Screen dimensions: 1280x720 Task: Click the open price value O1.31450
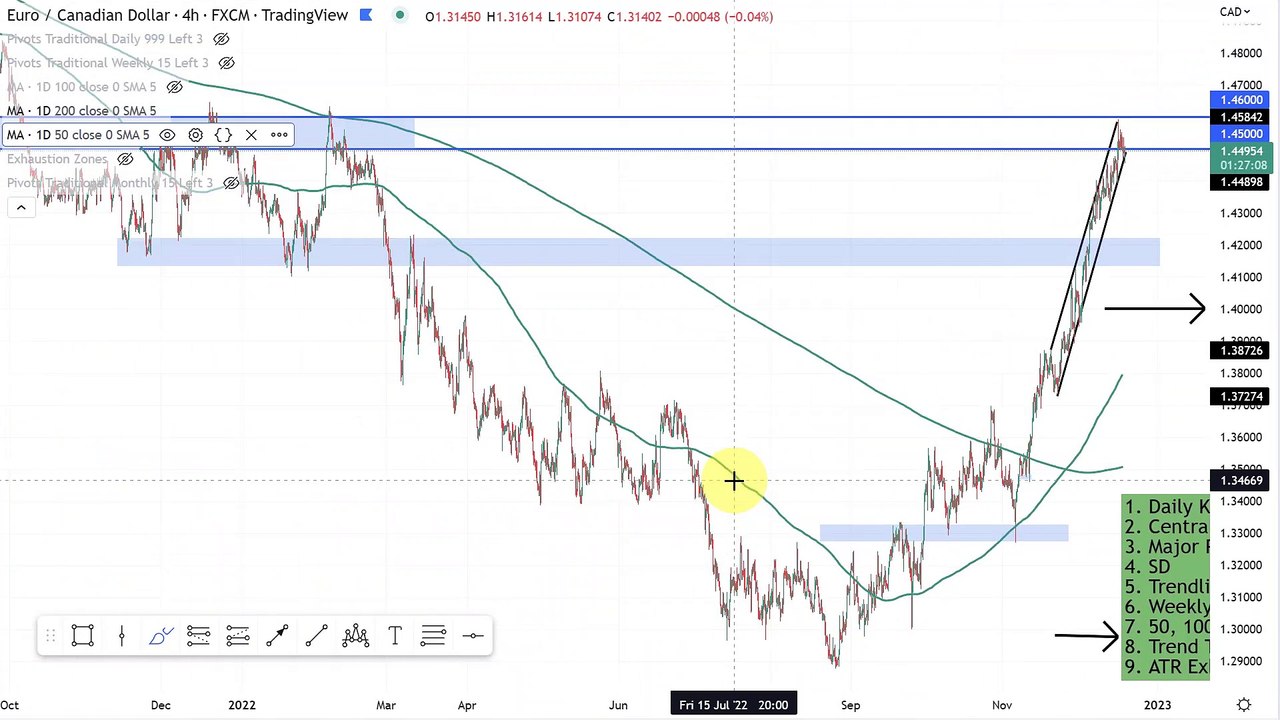[453, 16]
